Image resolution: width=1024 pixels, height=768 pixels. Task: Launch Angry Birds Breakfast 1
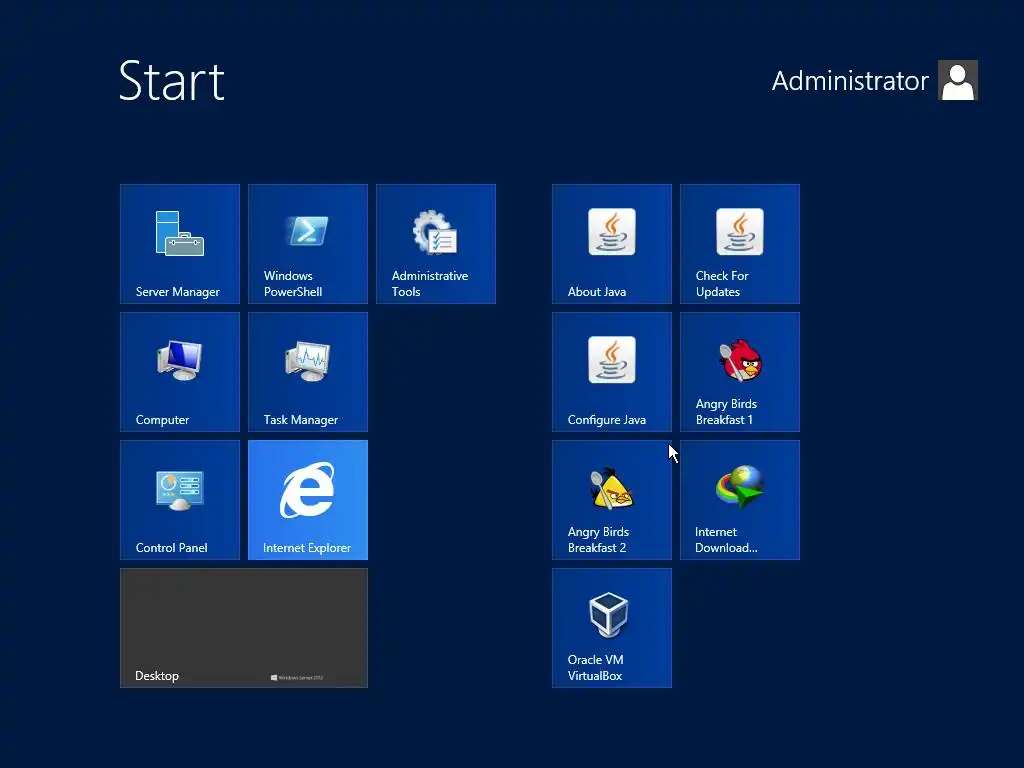click(739, 372)
